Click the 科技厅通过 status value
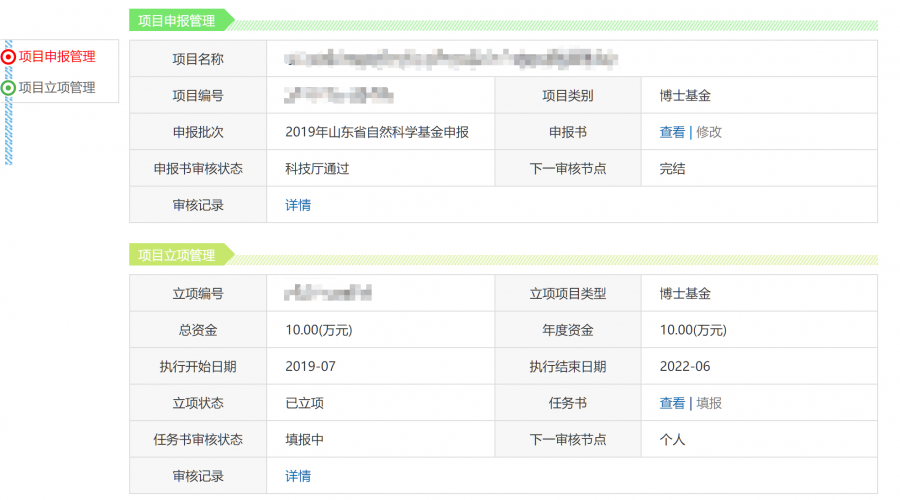 (317, 169)
